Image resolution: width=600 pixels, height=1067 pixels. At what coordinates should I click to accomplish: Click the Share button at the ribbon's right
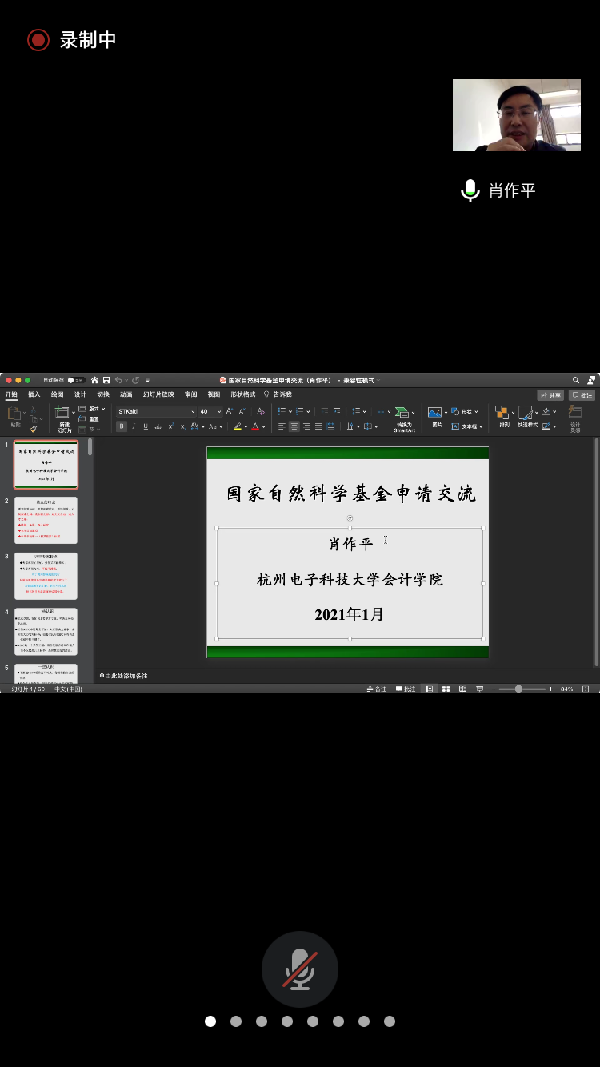(550, 395)
